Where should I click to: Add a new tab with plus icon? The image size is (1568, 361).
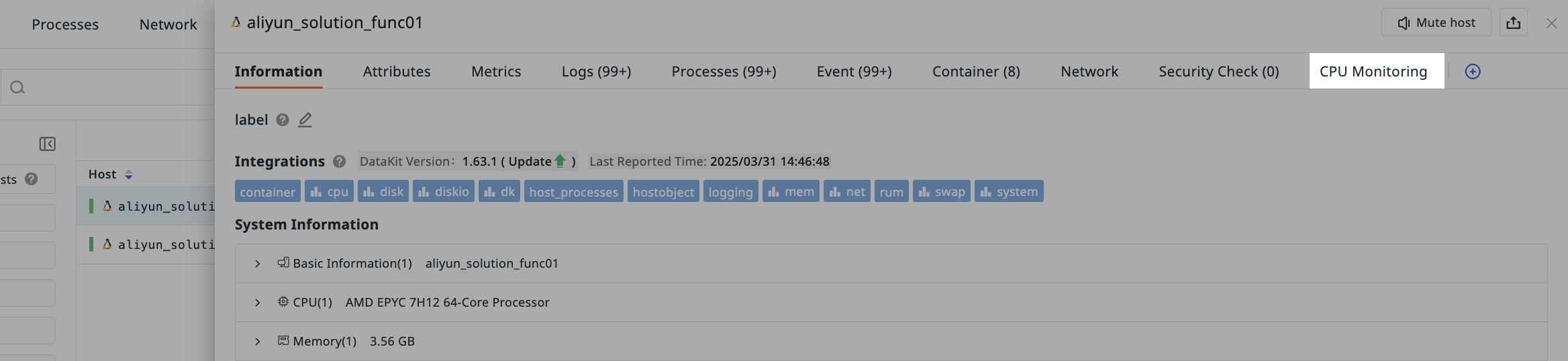pyautogui.click(x=1473, y=72)
